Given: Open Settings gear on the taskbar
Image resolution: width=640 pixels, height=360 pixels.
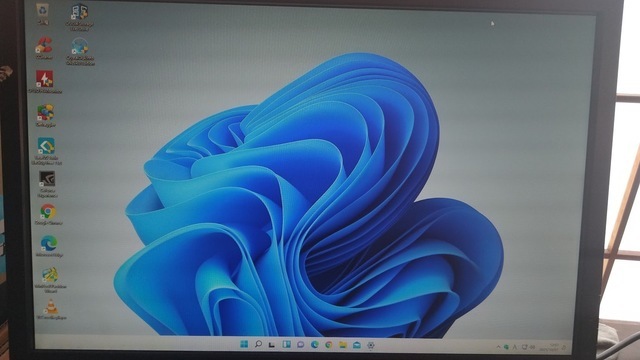Looking at the screenshot, I should coord(371,346).
